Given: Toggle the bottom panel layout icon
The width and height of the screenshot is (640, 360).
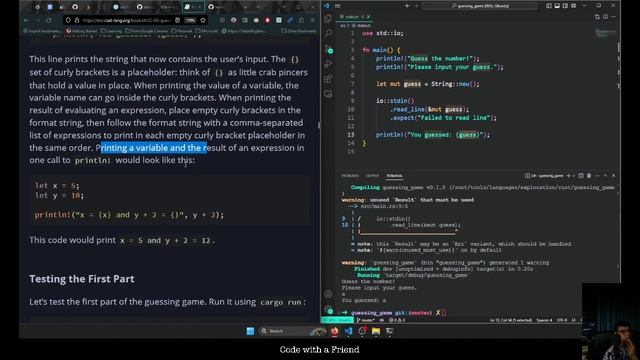Looking at the screenshot, I should coord(557,6).
